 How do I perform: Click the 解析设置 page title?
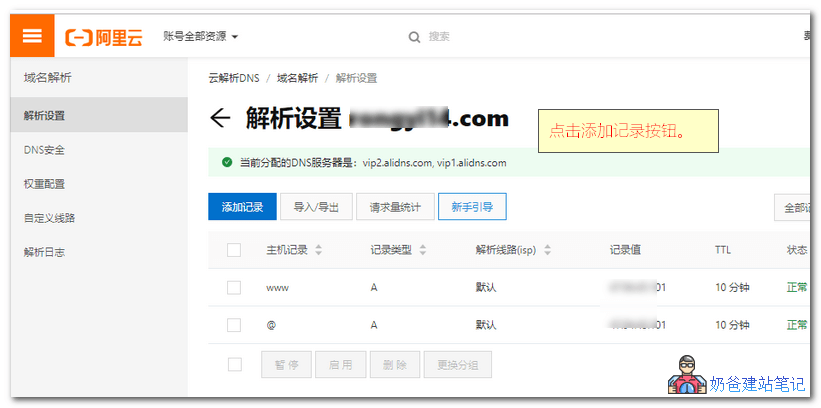[x=293, y=118]
